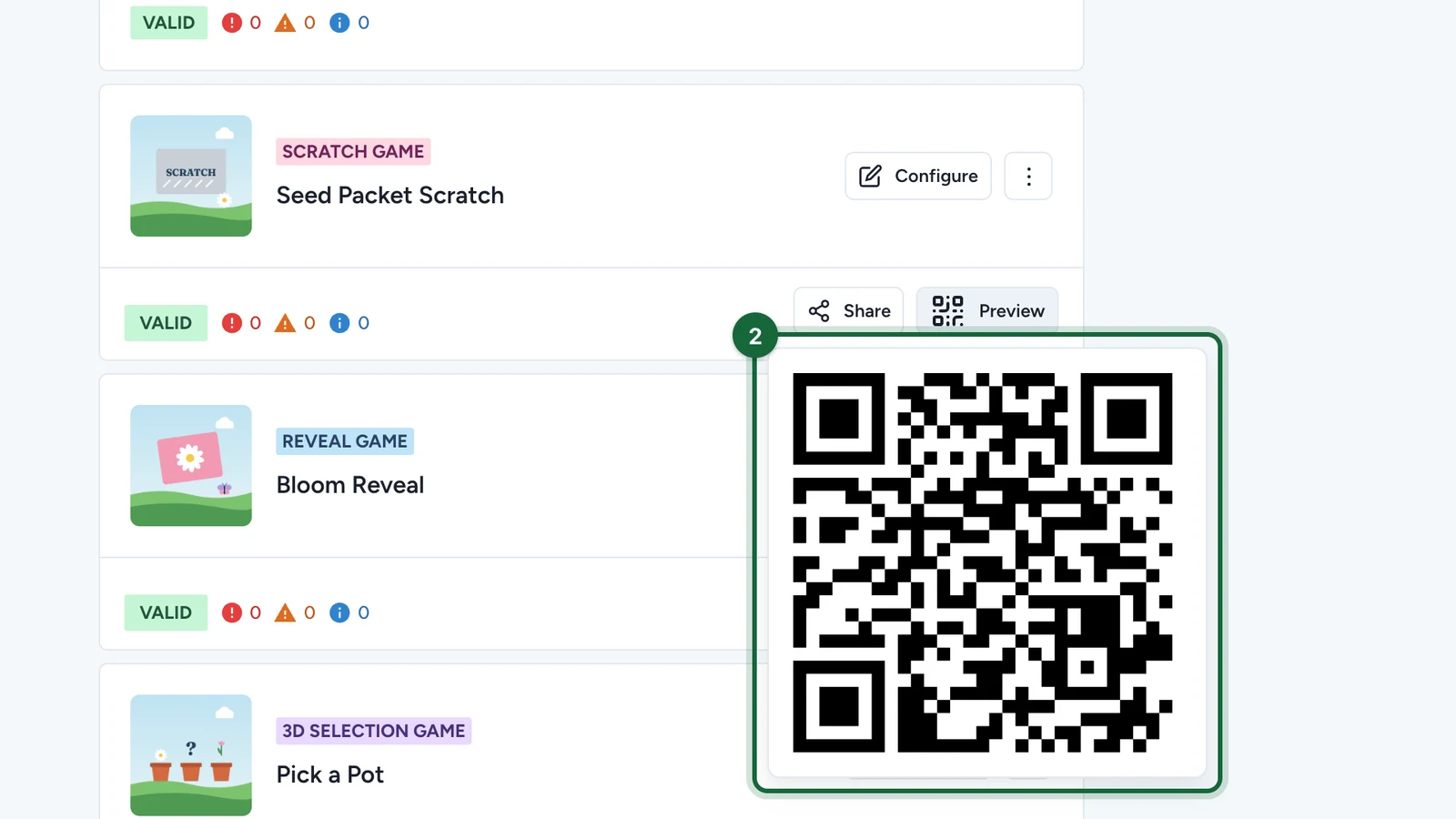
Task: Click the 3D SELECTION GAME tag
Action: [x=374, y=731]
